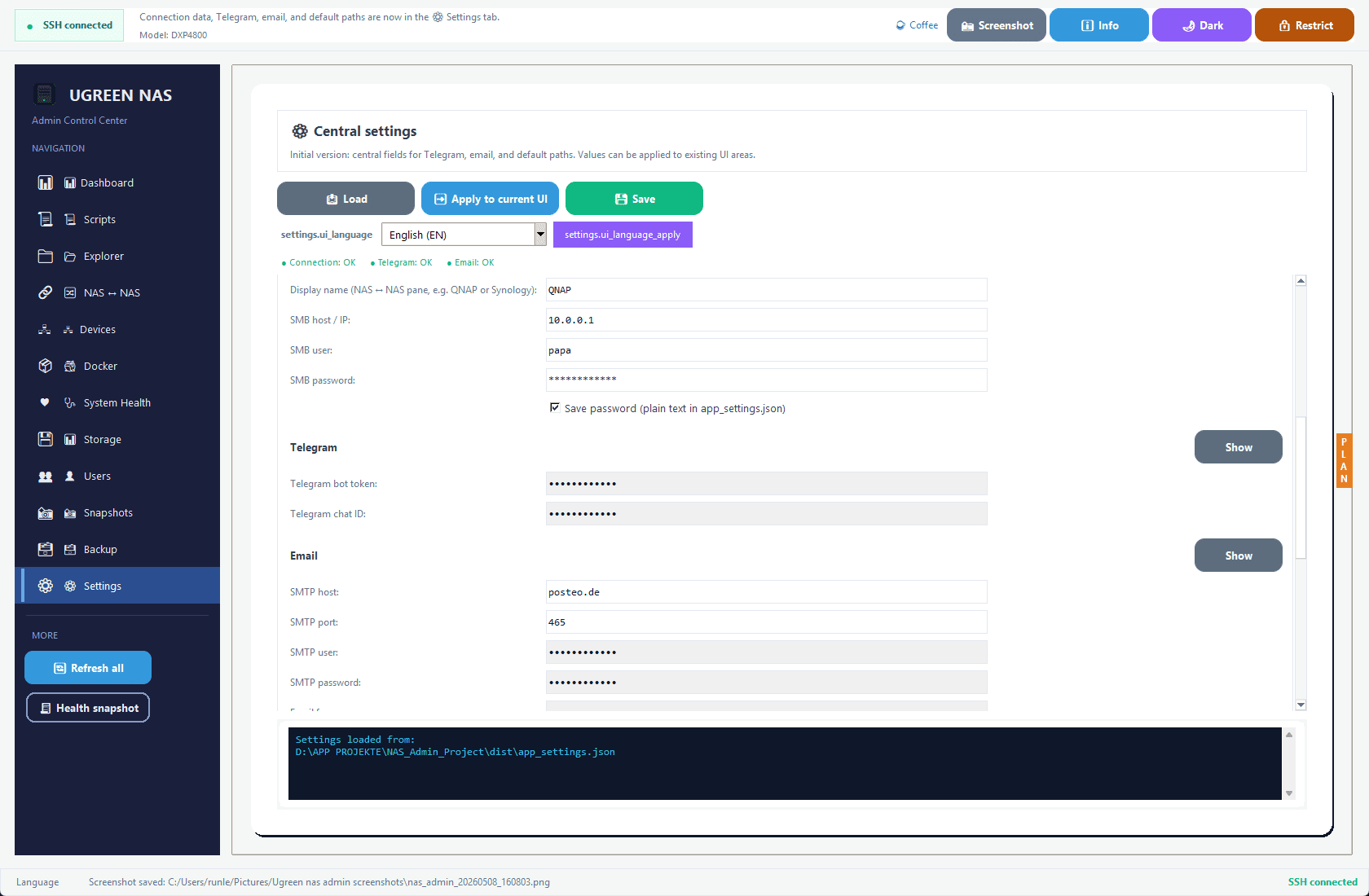The image size is (1369, 896).
Task: Click the Restrict button
Action: (1305, 25)
